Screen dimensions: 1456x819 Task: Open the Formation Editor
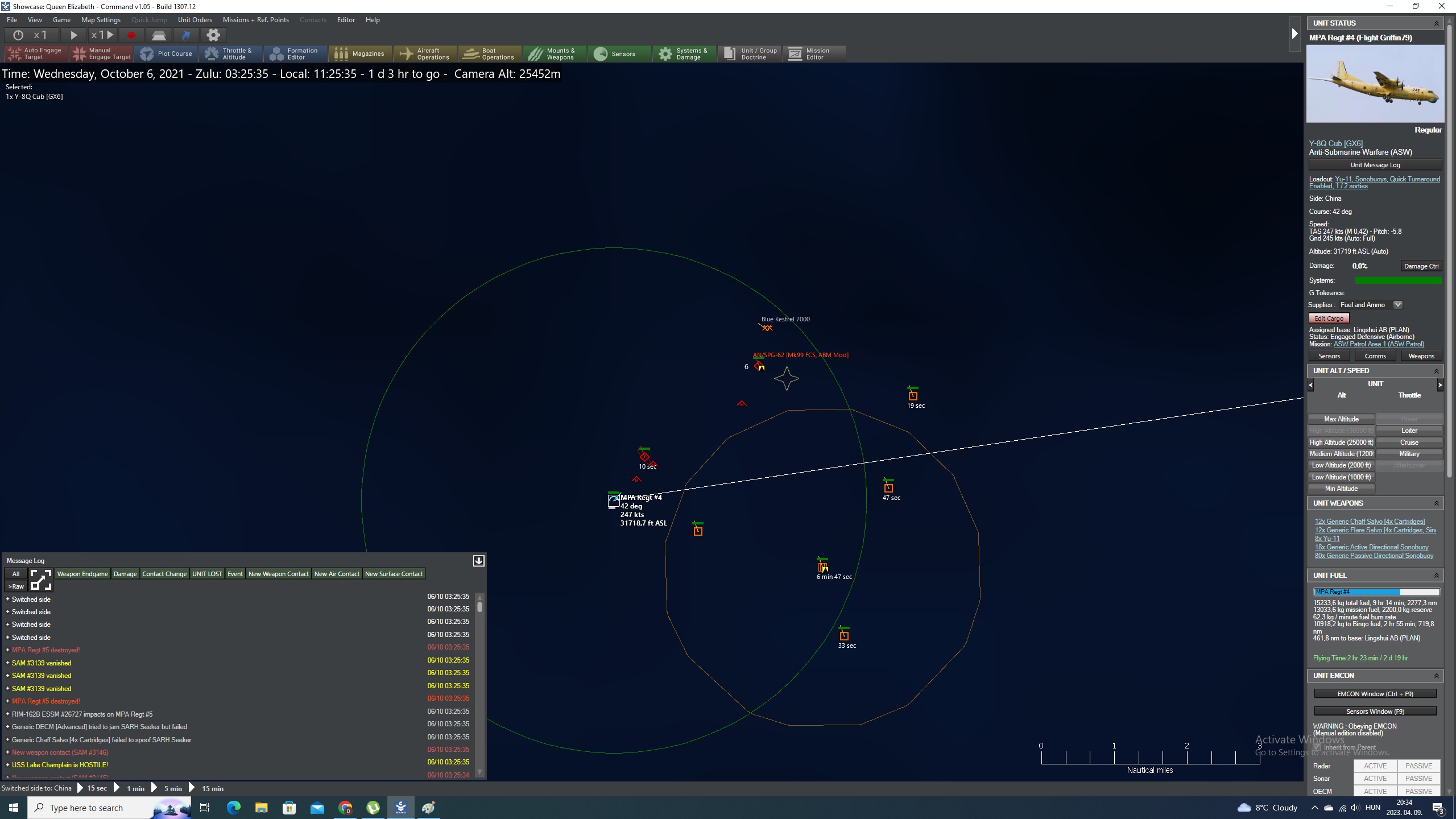296,54
